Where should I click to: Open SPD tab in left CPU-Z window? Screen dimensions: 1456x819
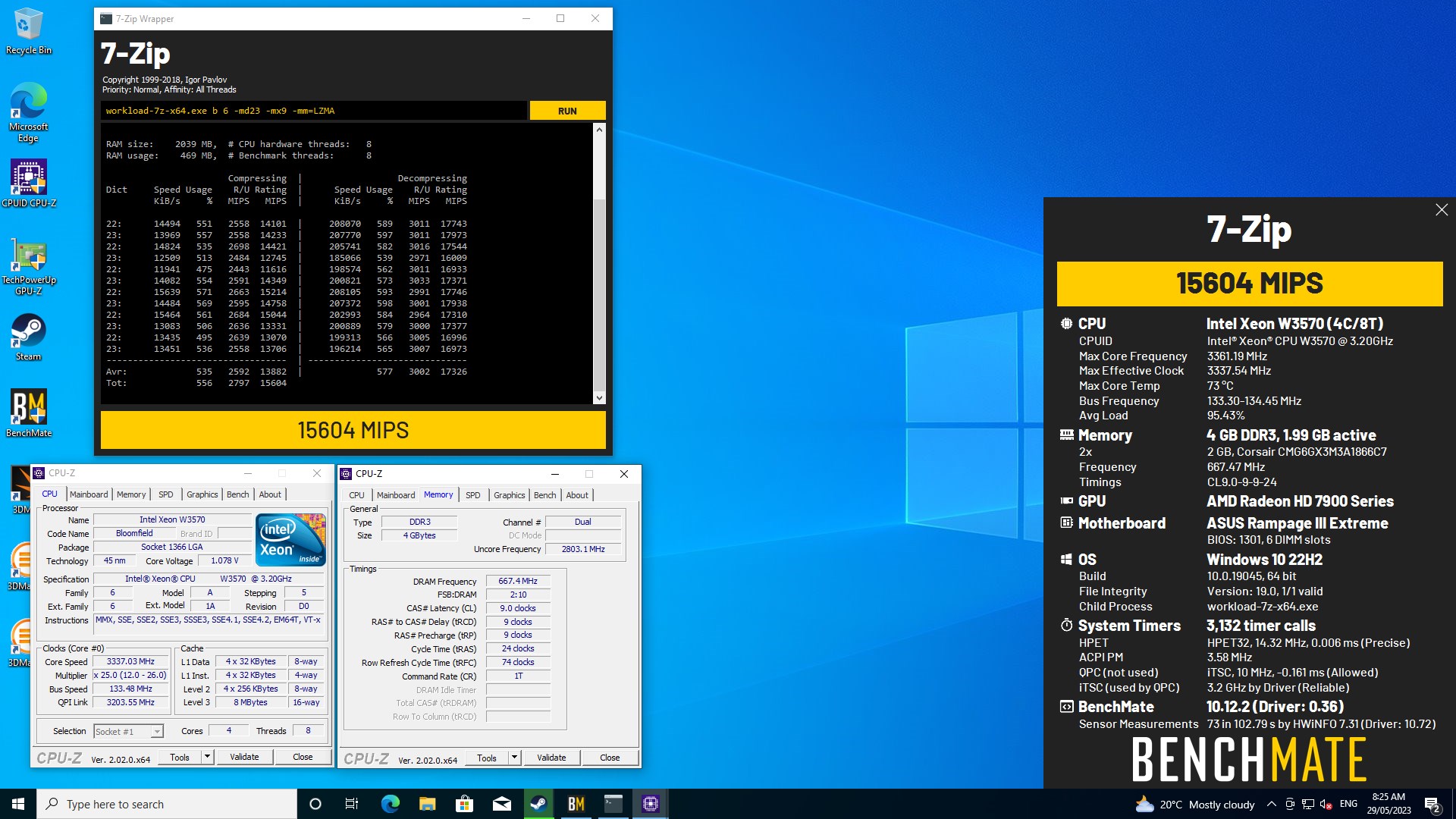(x=166, y=494)
